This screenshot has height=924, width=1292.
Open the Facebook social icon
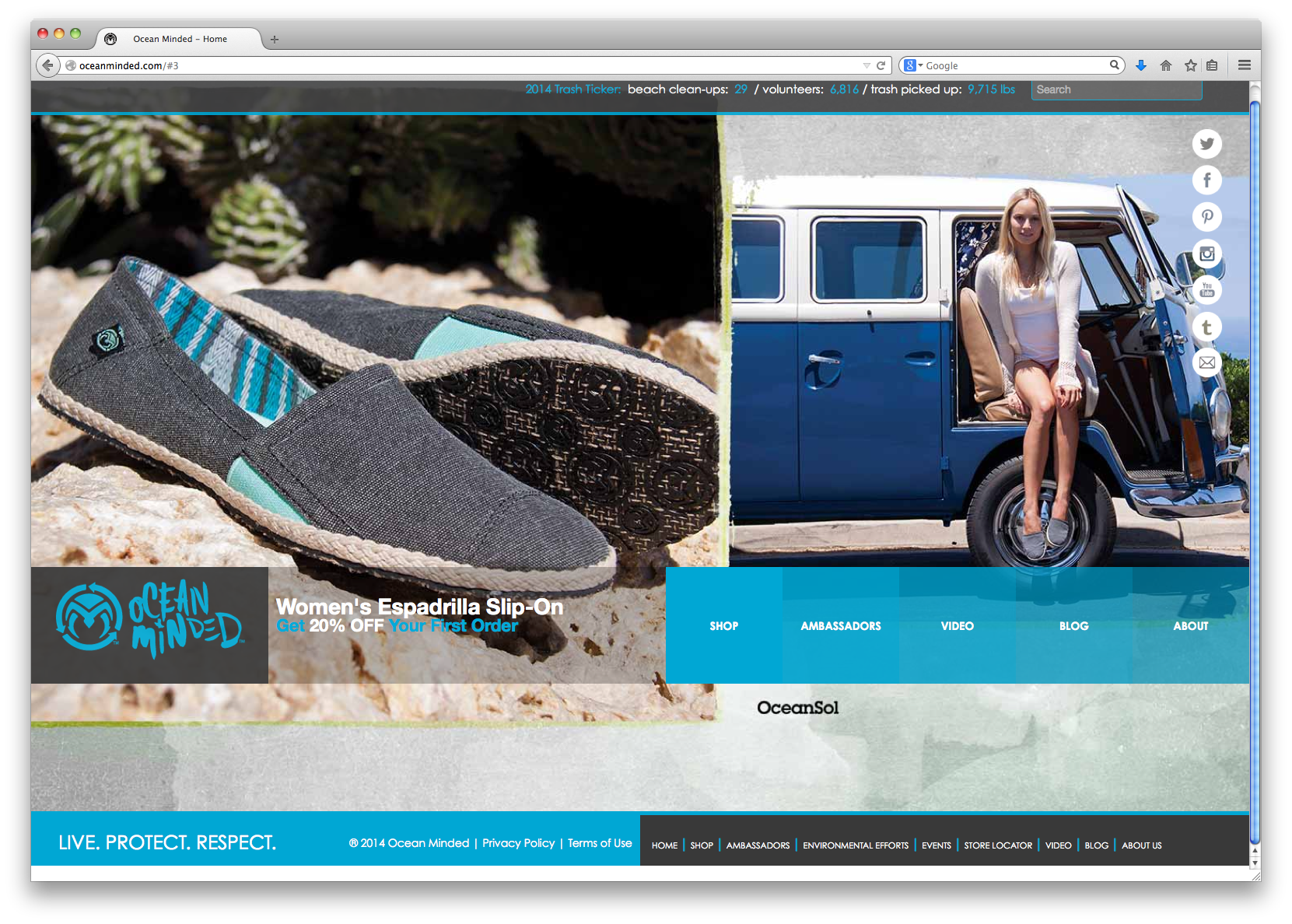(1206, 180)
